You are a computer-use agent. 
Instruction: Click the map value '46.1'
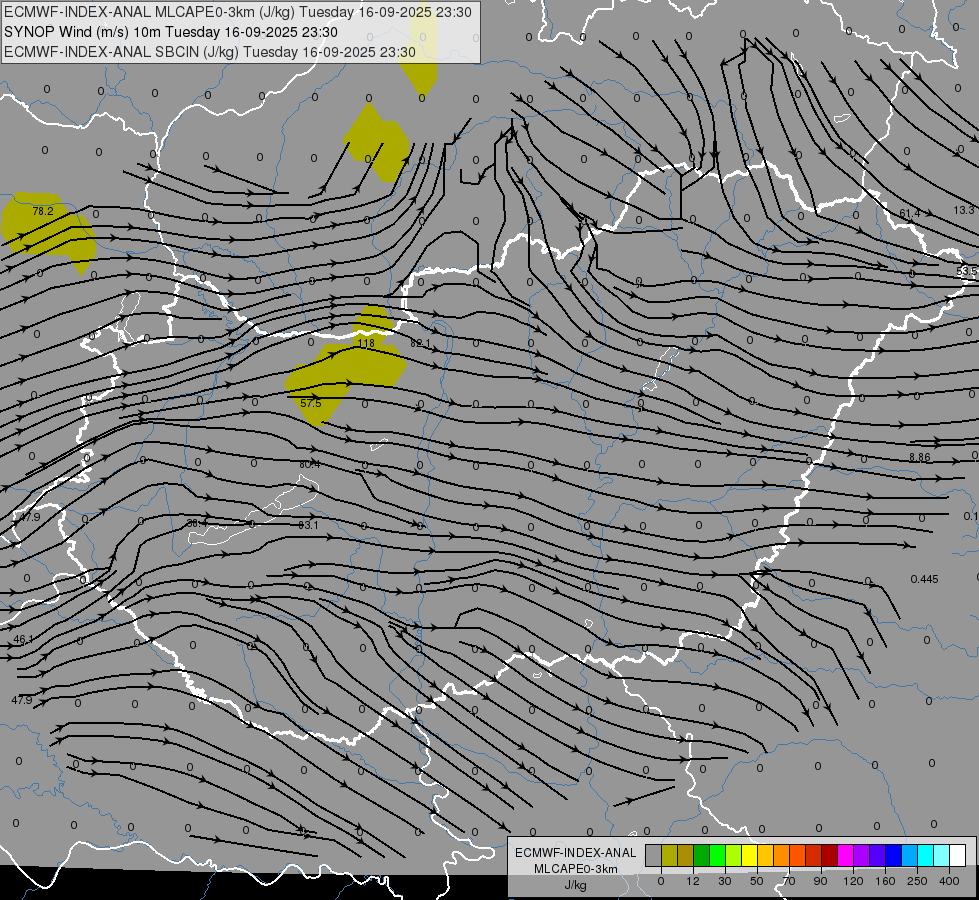click(24, 640)
